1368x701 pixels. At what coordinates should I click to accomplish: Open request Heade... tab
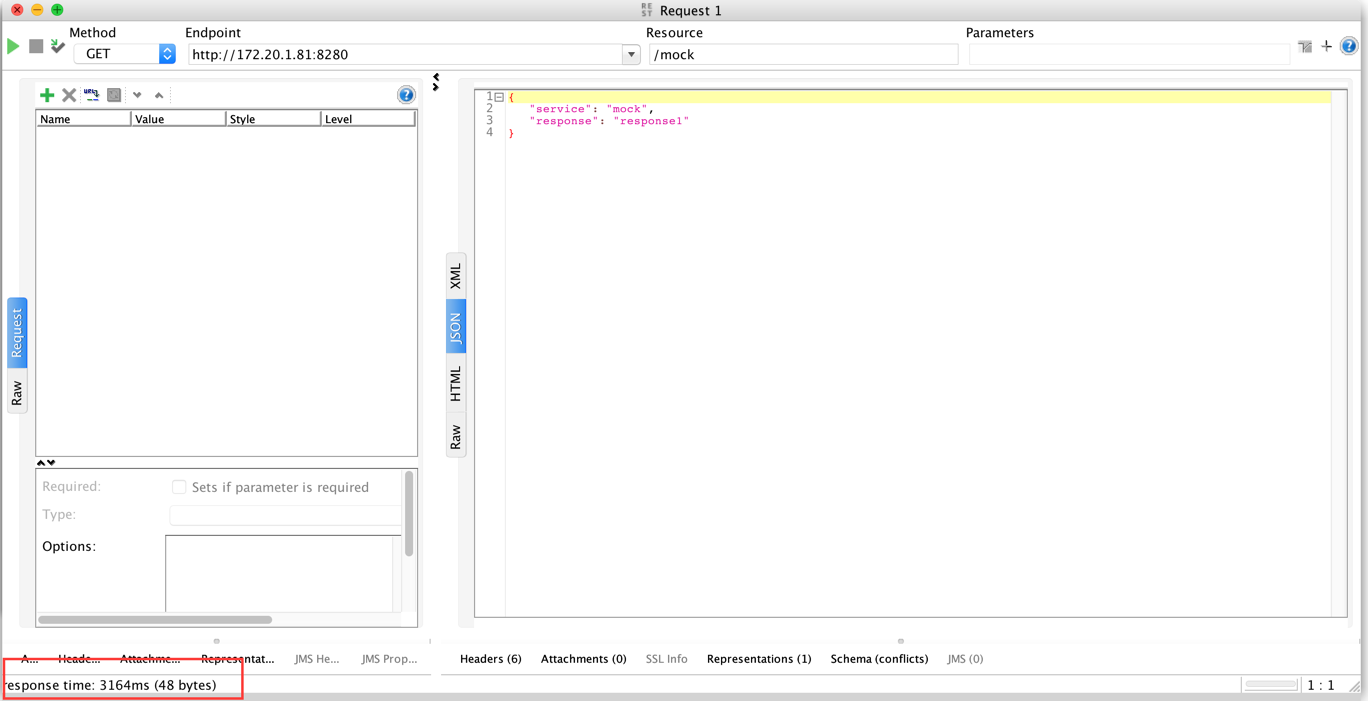point(79,659)
